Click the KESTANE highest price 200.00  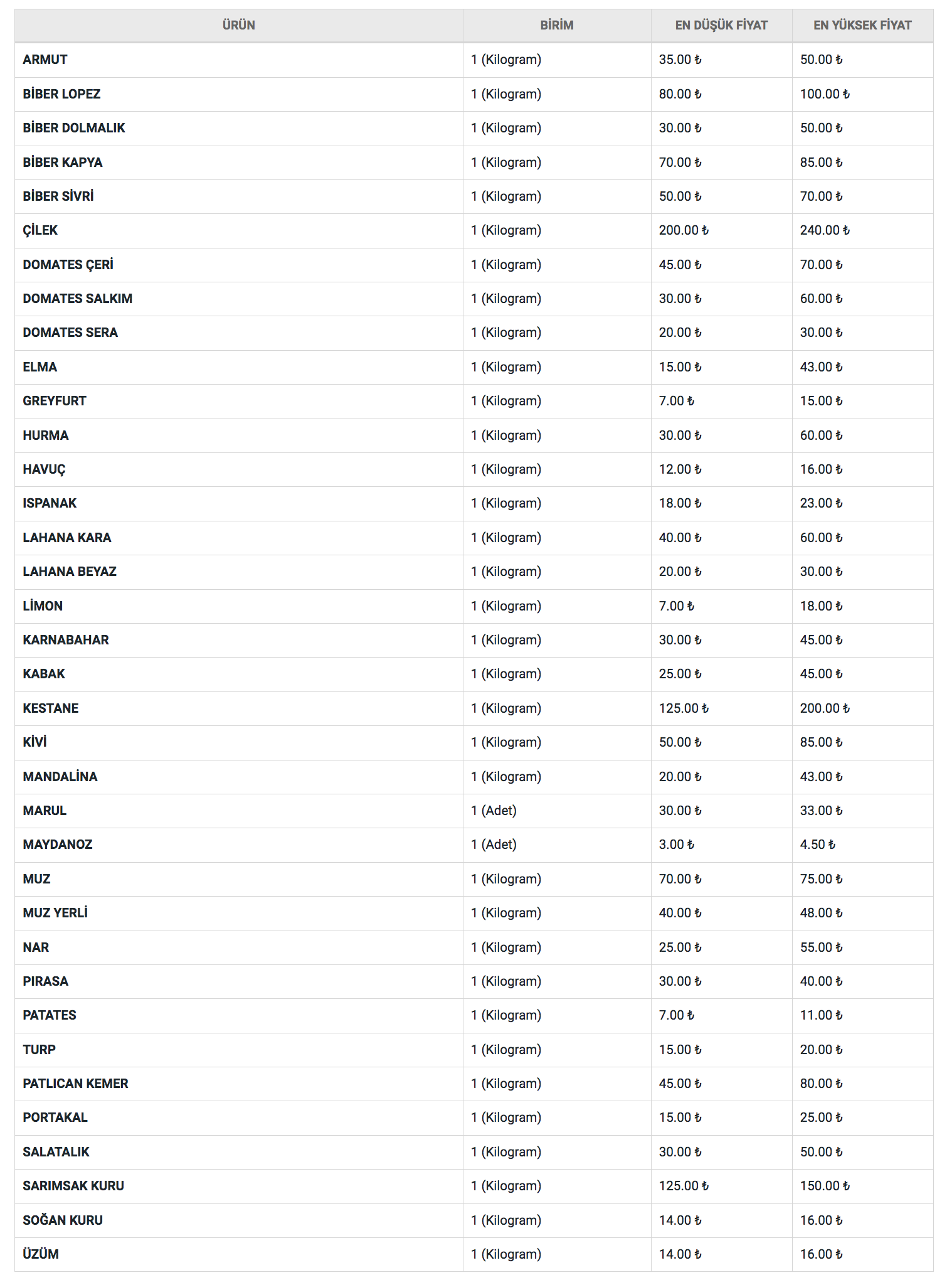tap(824, 708)
